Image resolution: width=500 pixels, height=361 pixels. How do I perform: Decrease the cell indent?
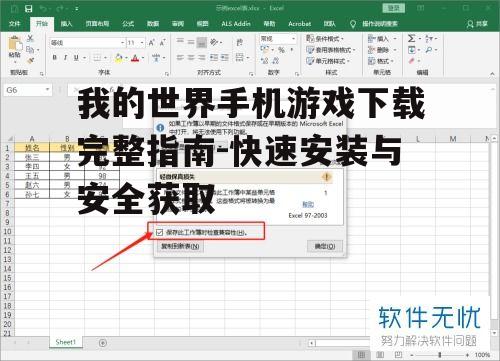[214, 58]
